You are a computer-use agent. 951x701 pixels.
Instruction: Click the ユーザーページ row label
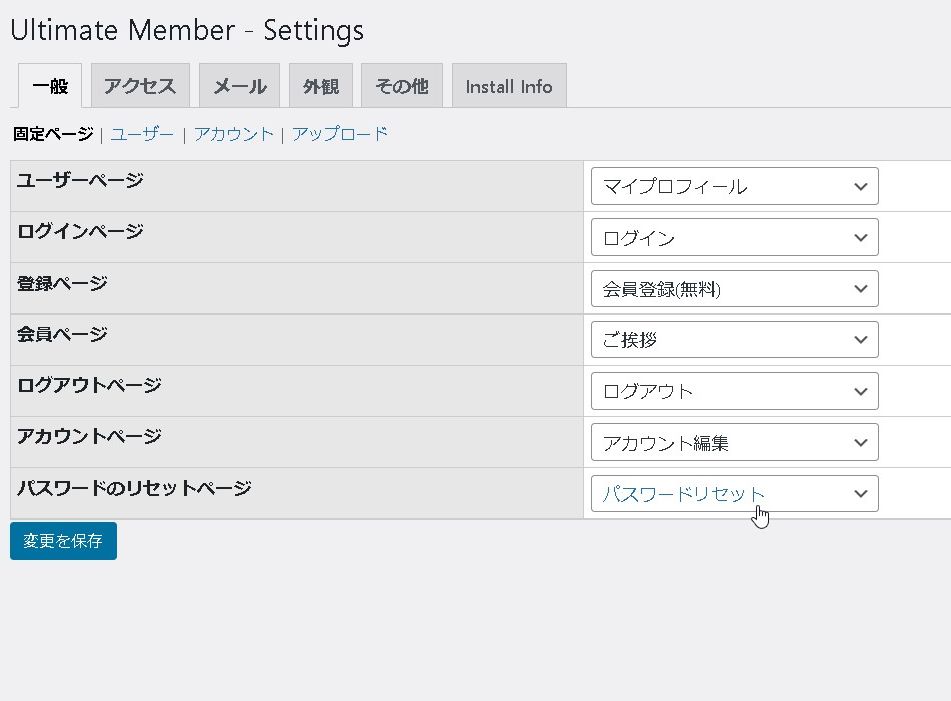tap(80, 180)
